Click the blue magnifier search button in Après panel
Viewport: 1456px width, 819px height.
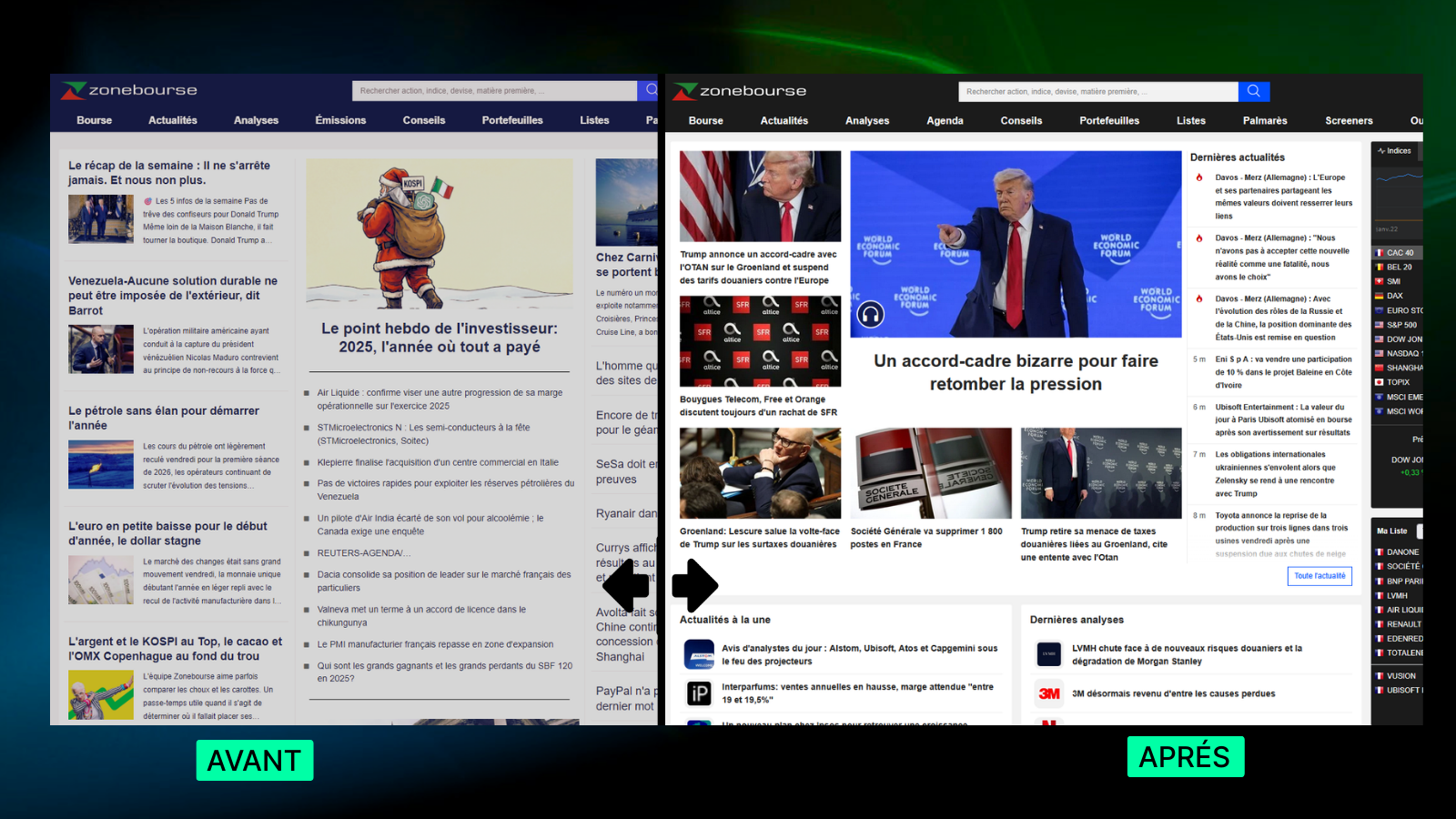1253,91
